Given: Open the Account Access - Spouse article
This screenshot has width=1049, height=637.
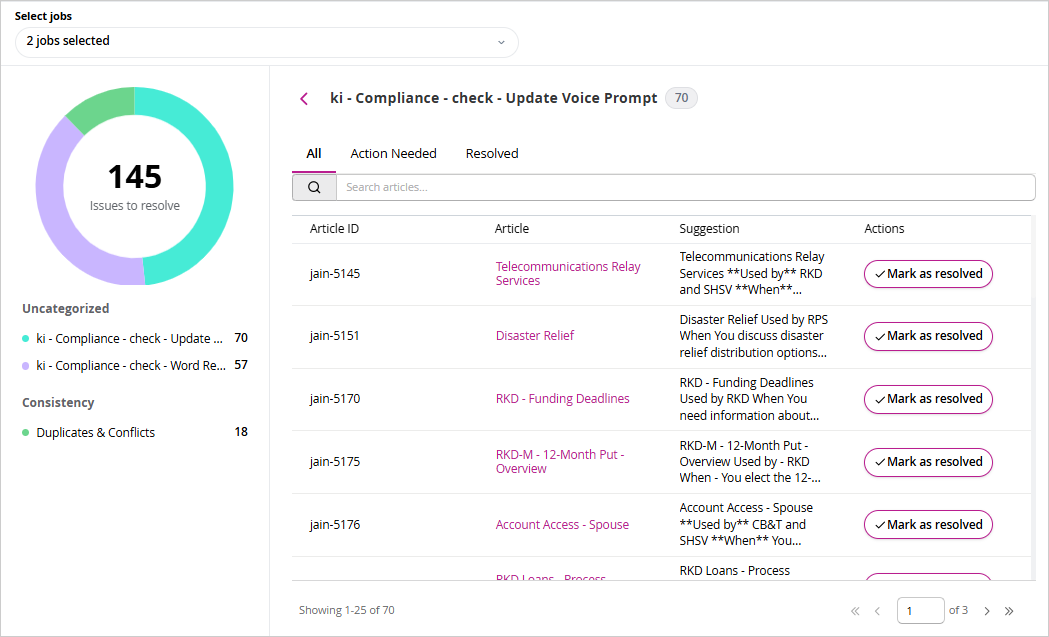Looking at the screenshot, I should [x=562, y=525].
